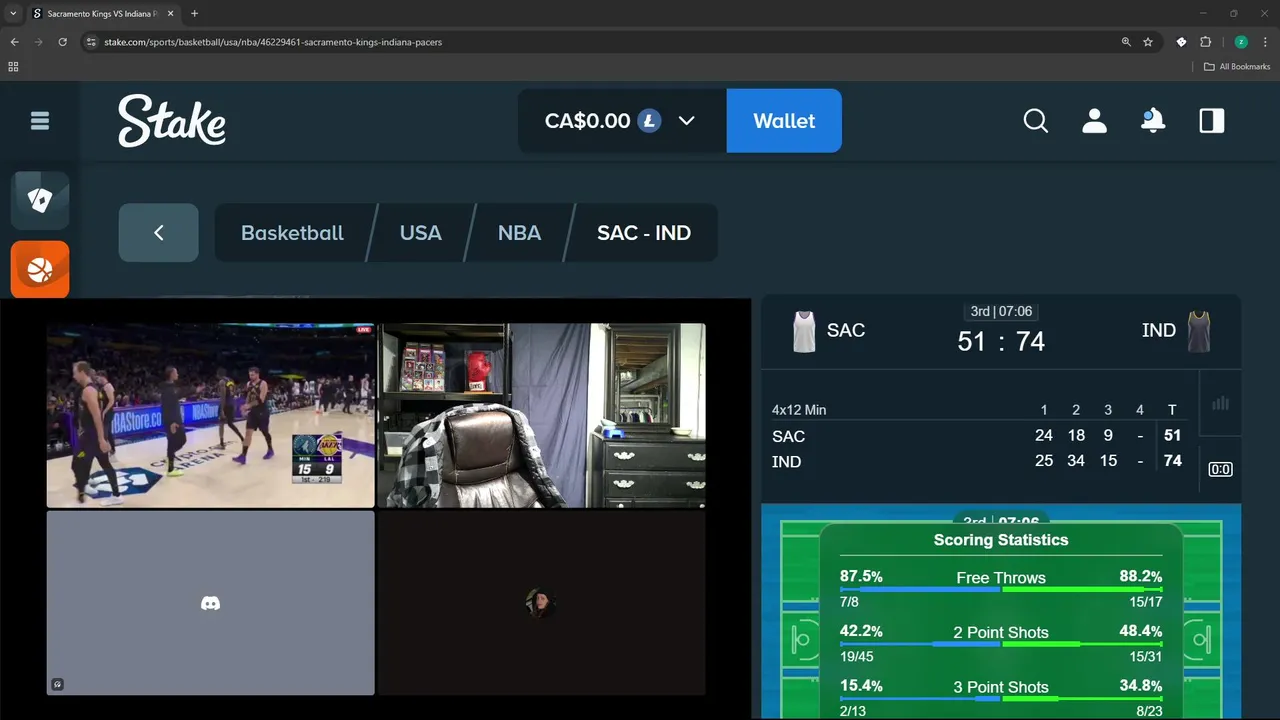Viewport: 1280px width, 720px height.
Task: Click the Discord logo stream tile
Action: pos(210,603)
